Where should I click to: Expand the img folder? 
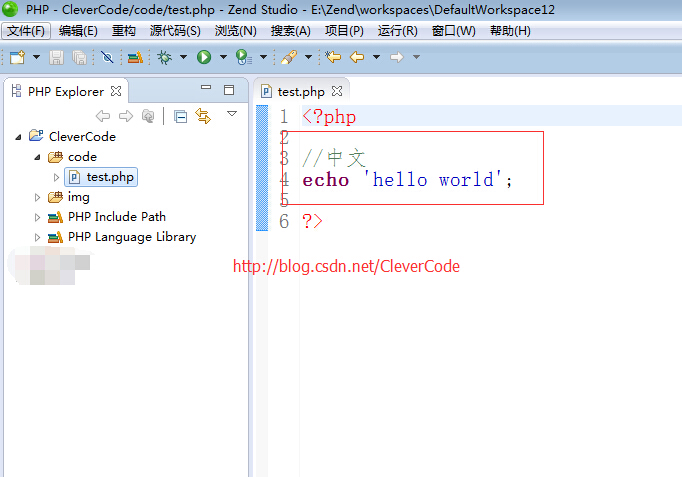tap(37, 197)
